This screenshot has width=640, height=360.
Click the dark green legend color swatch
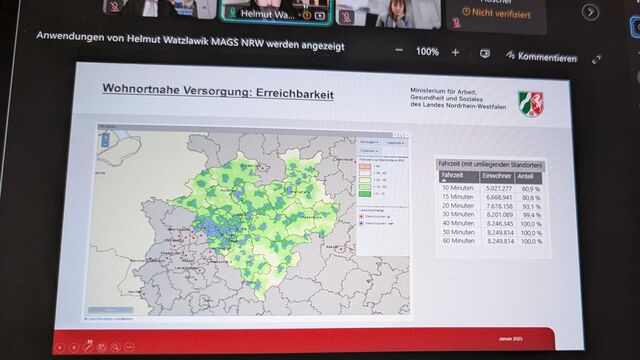pos(365,194)
